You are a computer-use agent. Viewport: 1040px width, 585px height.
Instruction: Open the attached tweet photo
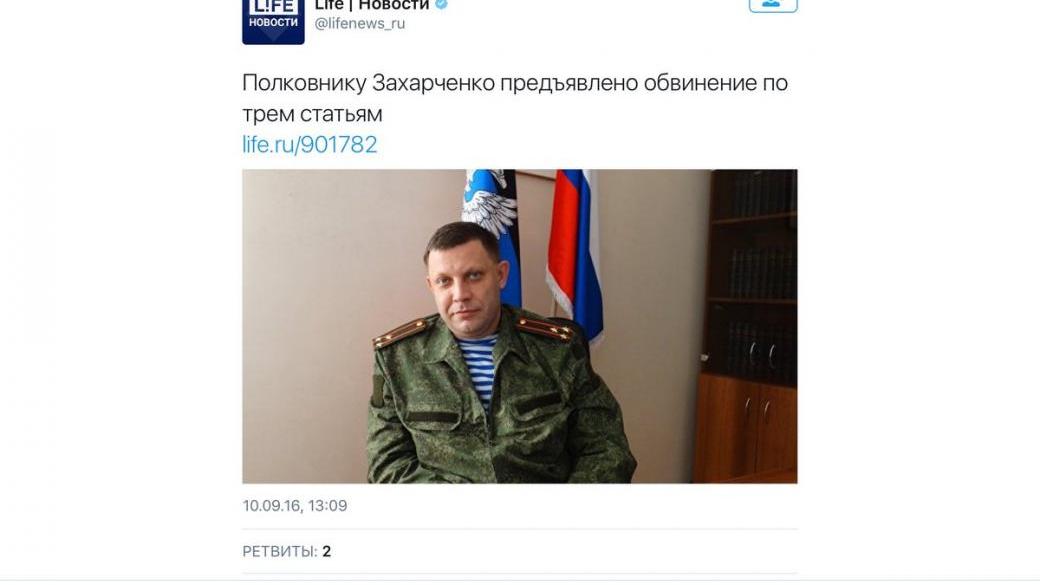(x=519, y=326)
